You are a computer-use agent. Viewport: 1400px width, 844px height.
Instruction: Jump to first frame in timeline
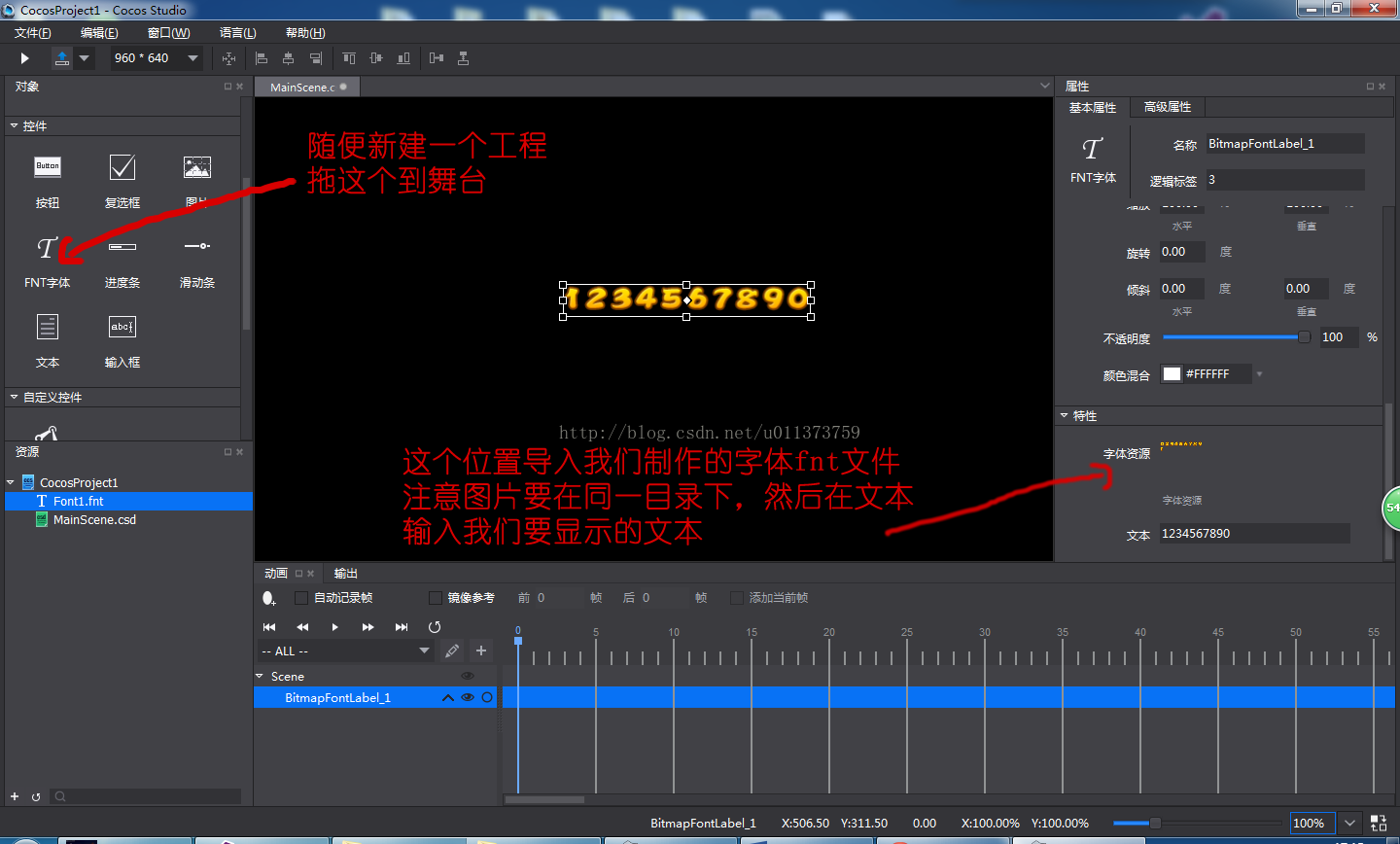(269, 627)
